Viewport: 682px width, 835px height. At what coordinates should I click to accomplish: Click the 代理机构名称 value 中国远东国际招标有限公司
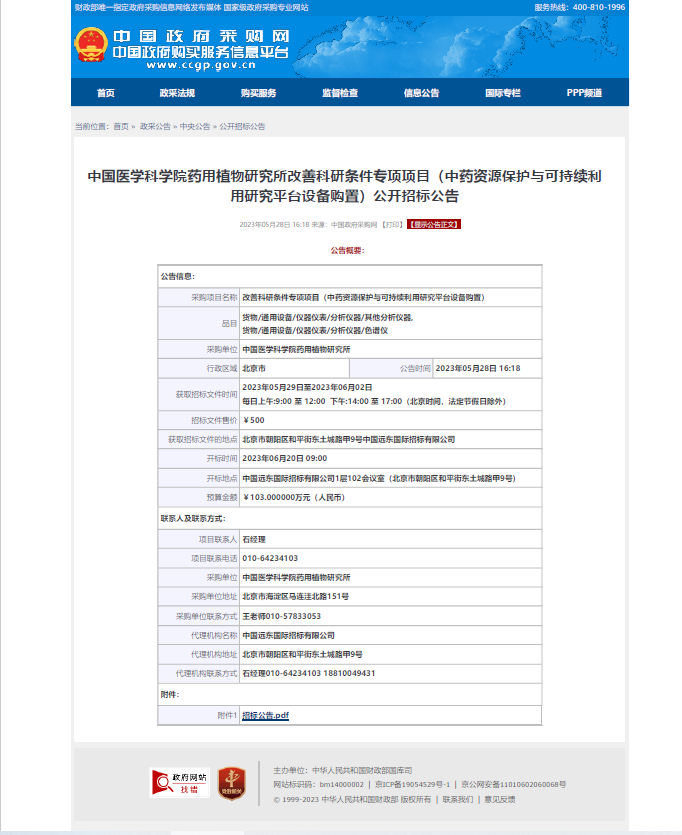coord(289,635)
